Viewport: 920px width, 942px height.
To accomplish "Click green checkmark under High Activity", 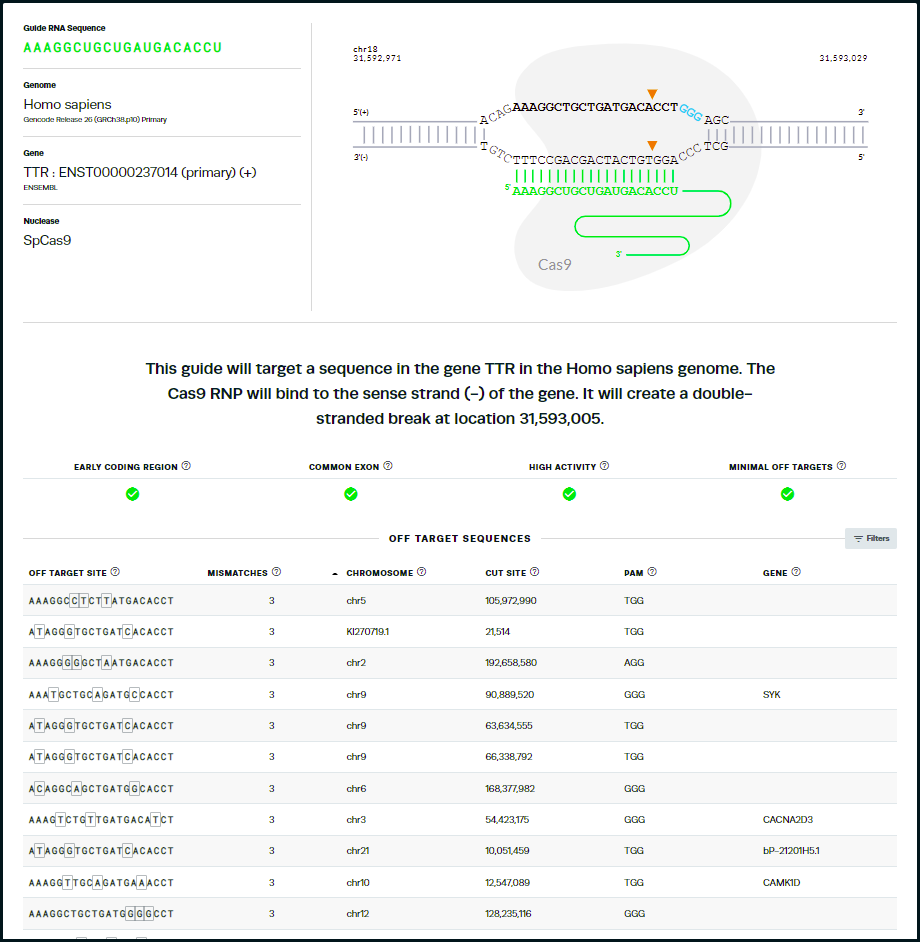I will pos(569,494).
